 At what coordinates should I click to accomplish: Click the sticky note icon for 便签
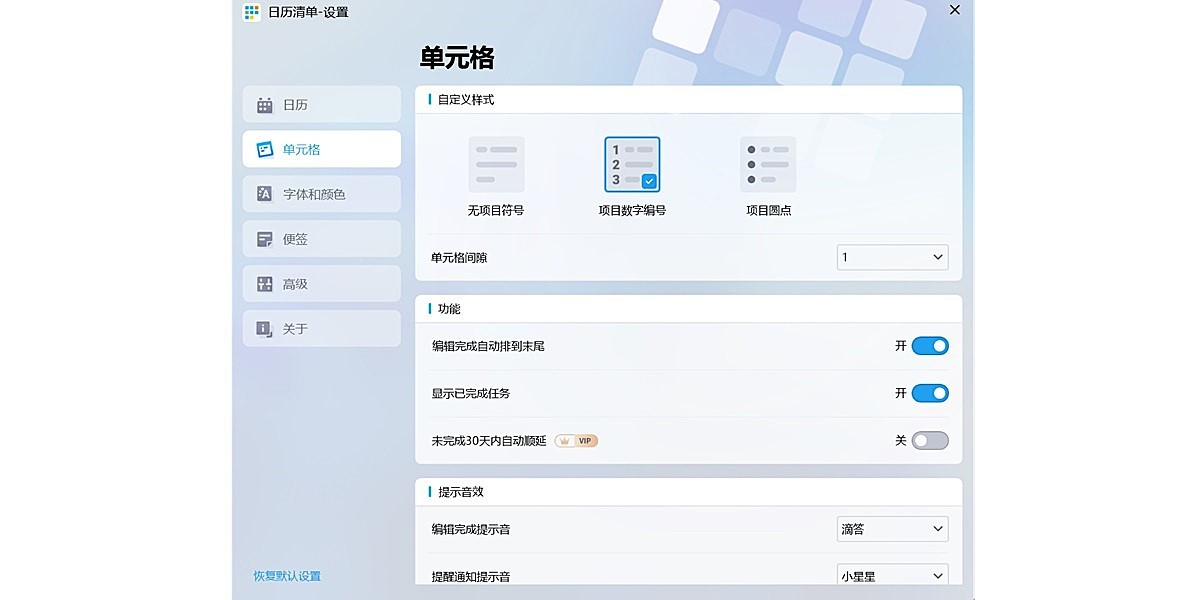click(x=264, y=238)
